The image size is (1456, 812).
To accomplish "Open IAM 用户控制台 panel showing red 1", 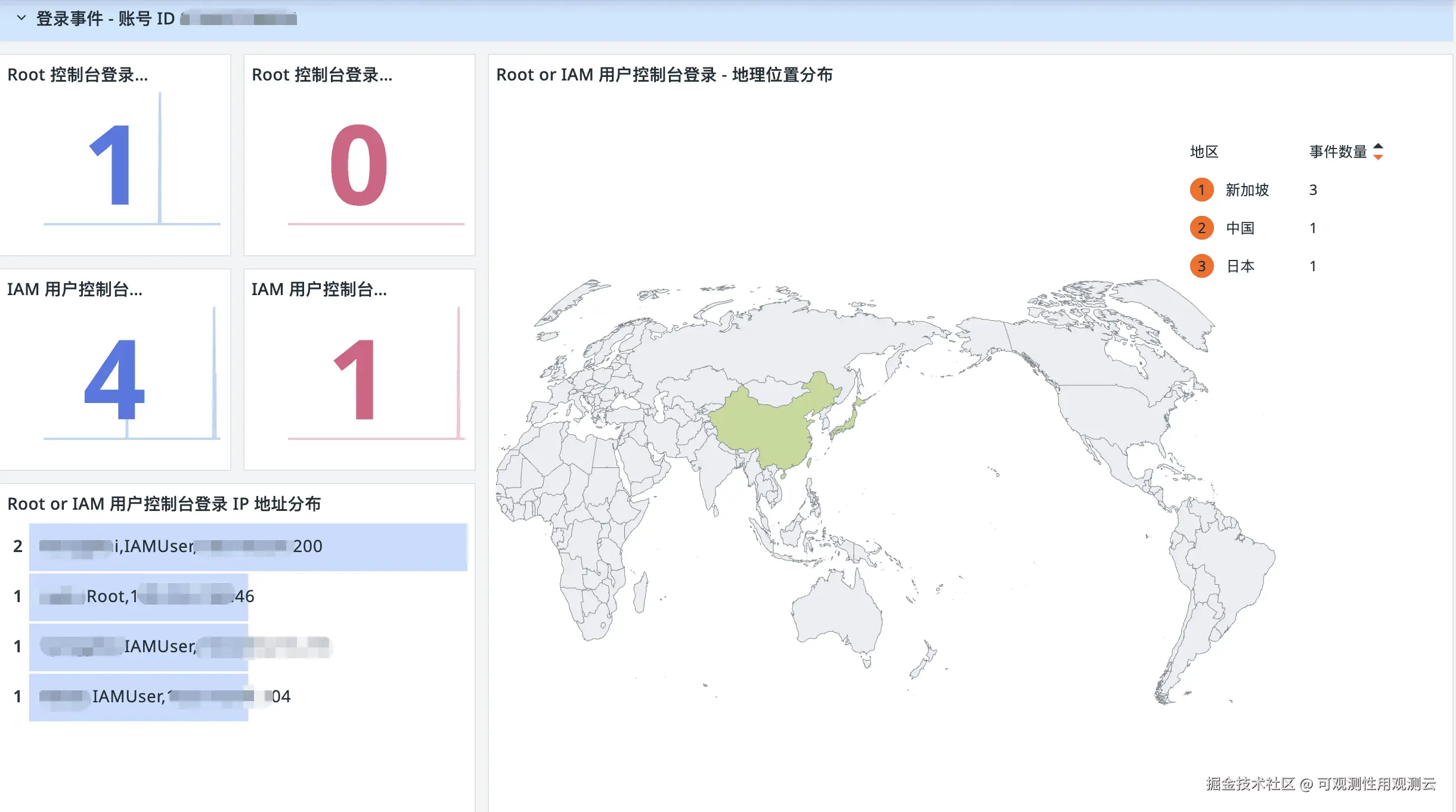I will tap(356, 379).
